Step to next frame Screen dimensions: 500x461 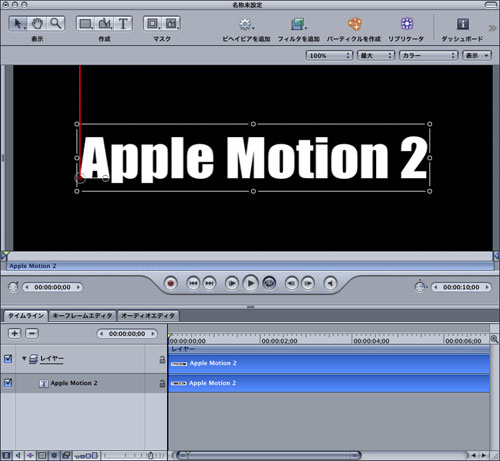pyautogui.click(x=308, y=283)
